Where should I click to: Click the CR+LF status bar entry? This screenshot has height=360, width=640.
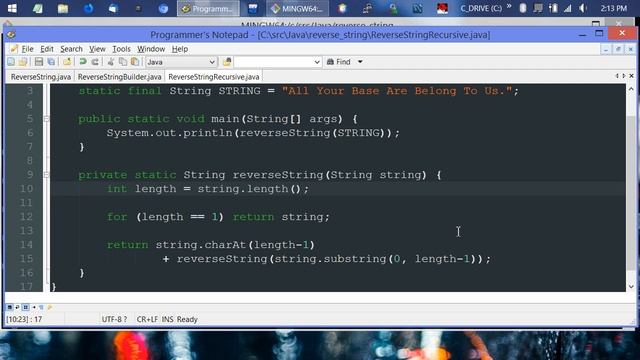pyautogui.click(x=147, y=319)
